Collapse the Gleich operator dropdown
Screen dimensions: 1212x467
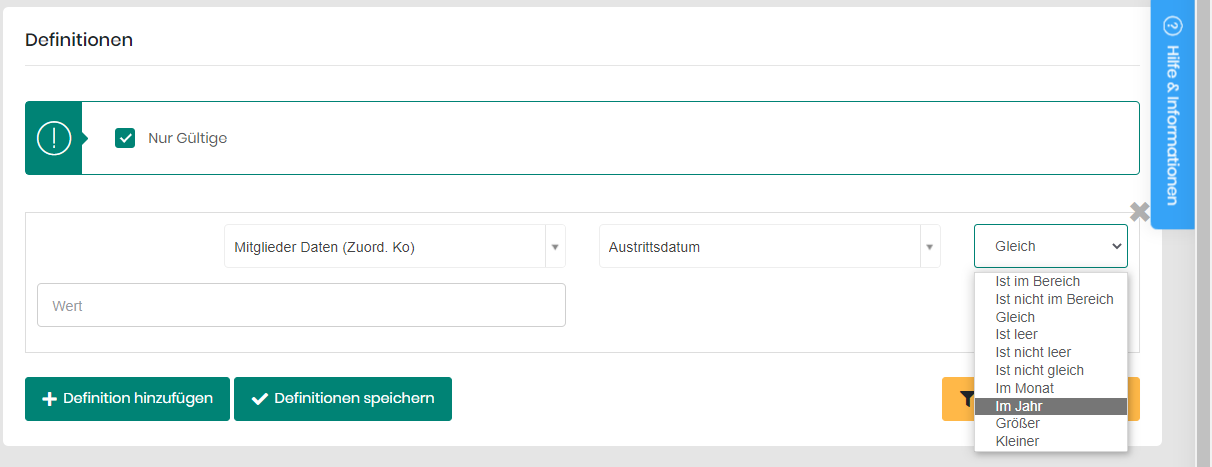click(x=1050, y=246)
